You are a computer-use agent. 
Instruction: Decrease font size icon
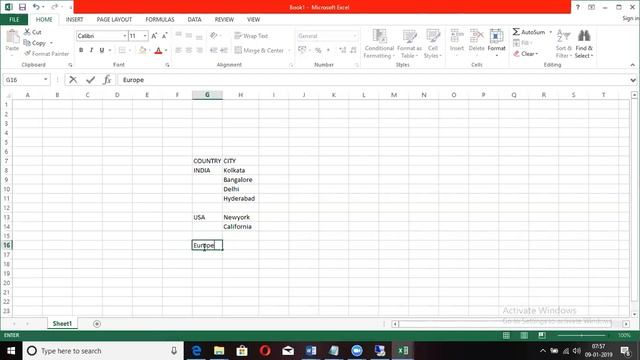tap(164, 36)
